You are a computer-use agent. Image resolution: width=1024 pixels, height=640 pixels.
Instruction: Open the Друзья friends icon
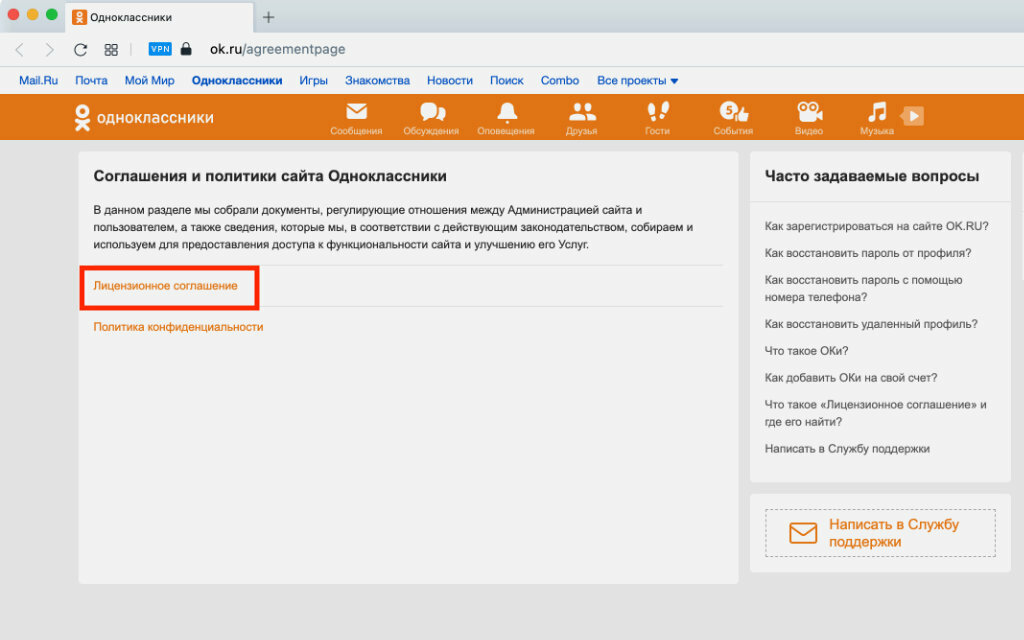coord(581,118)
